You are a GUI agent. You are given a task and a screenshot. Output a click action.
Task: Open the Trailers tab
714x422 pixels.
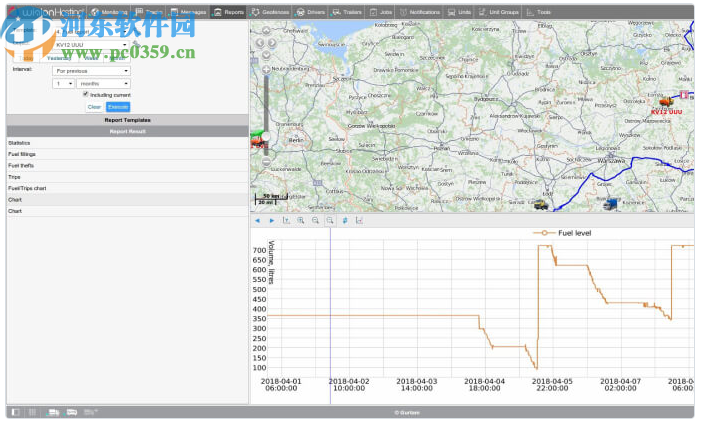pyautogui.click(x=347, y=12)
